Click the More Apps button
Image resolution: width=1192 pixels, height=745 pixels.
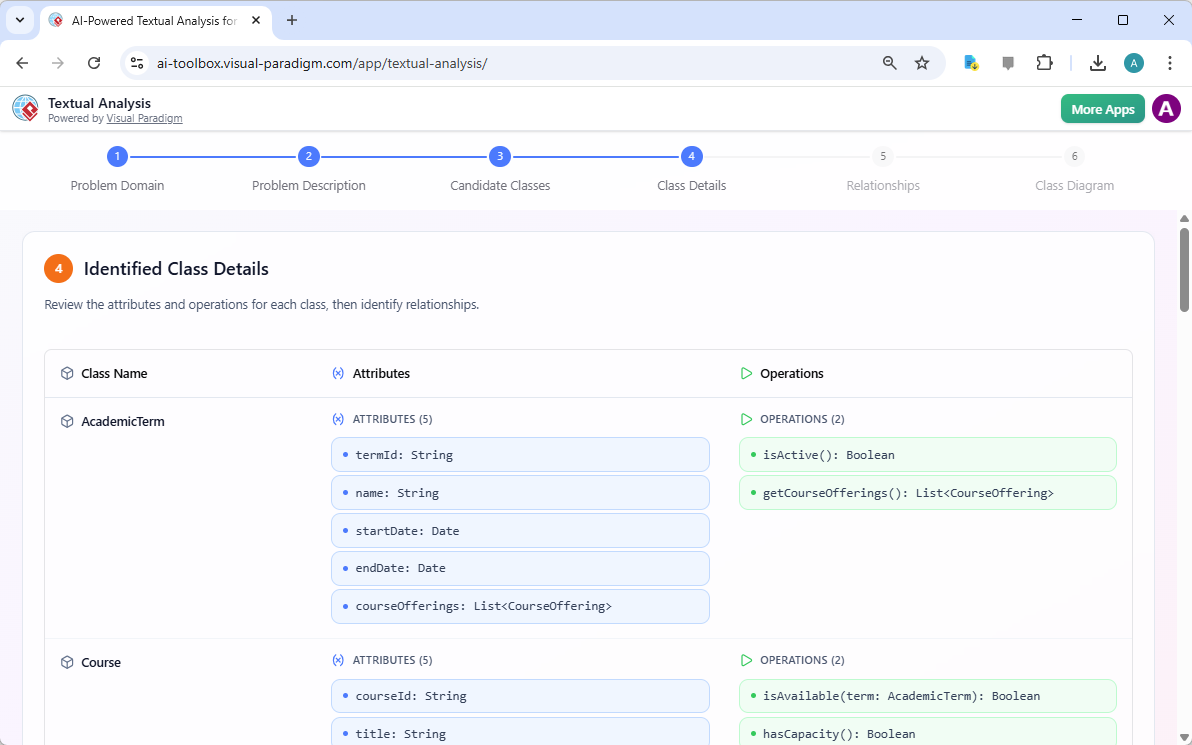pyautogui.click(x=1102, y=109)
